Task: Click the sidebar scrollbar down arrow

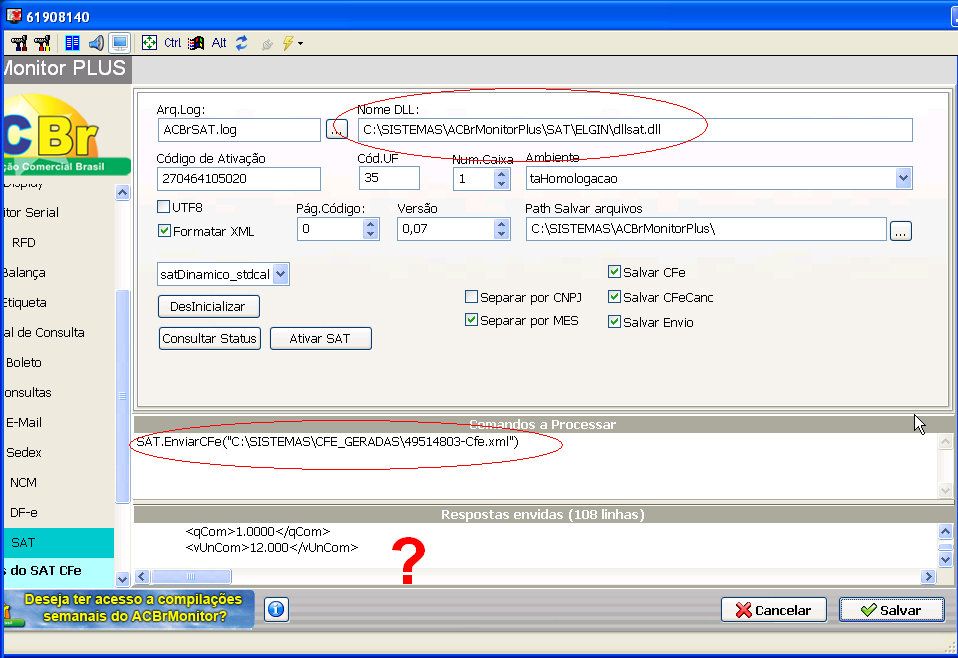Action: (x=122, y=579)
